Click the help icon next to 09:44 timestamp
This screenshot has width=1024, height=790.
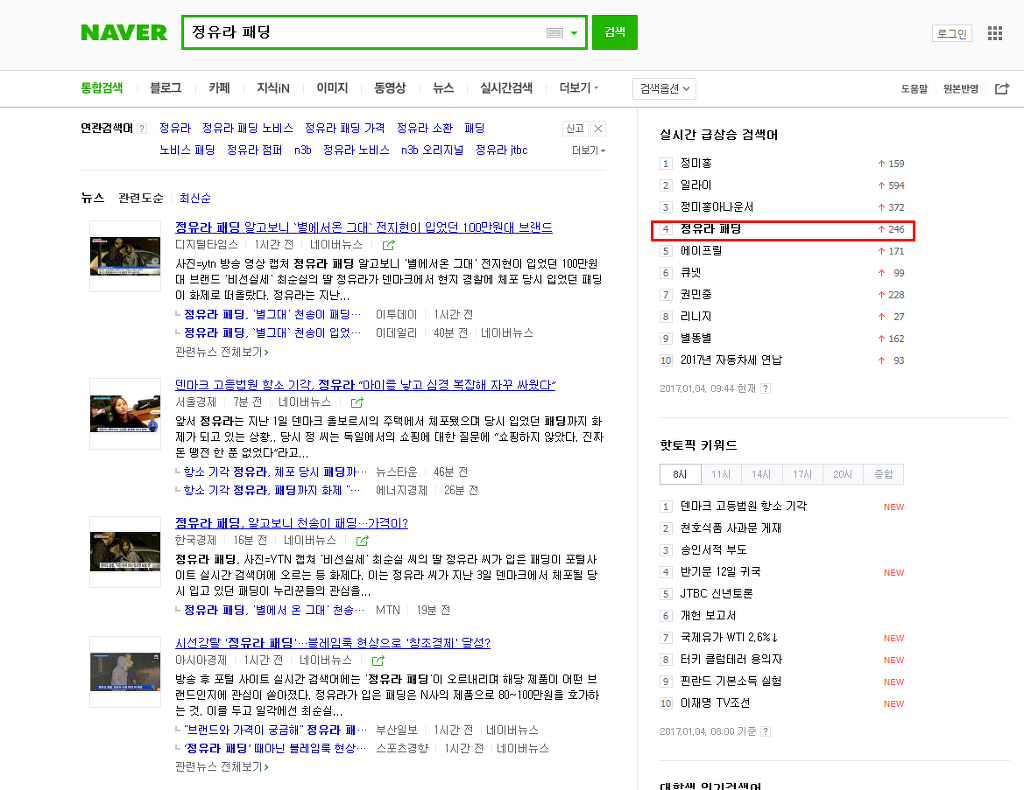(765, 388)
